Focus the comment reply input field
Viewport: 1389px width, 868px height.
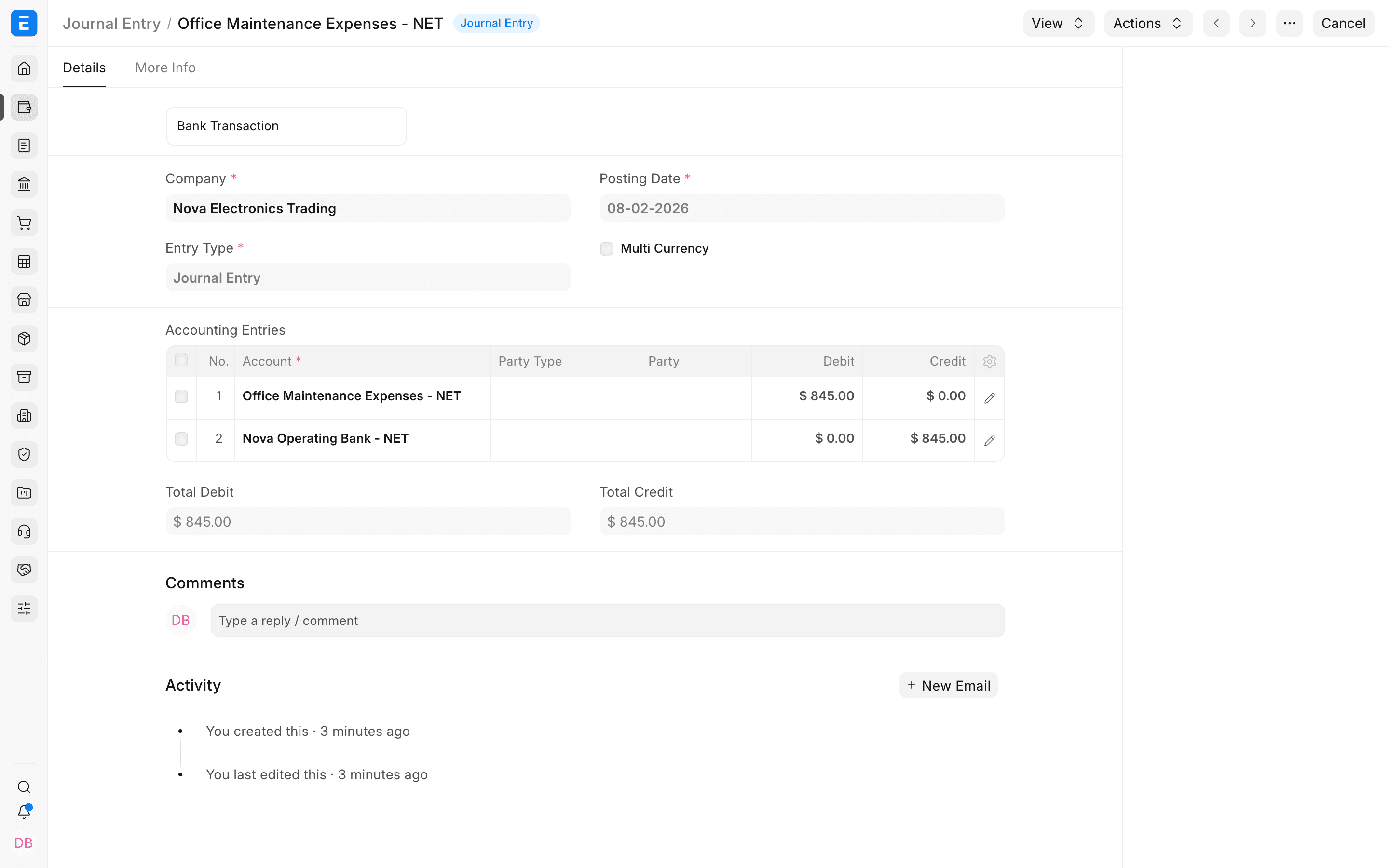[608, 620]
